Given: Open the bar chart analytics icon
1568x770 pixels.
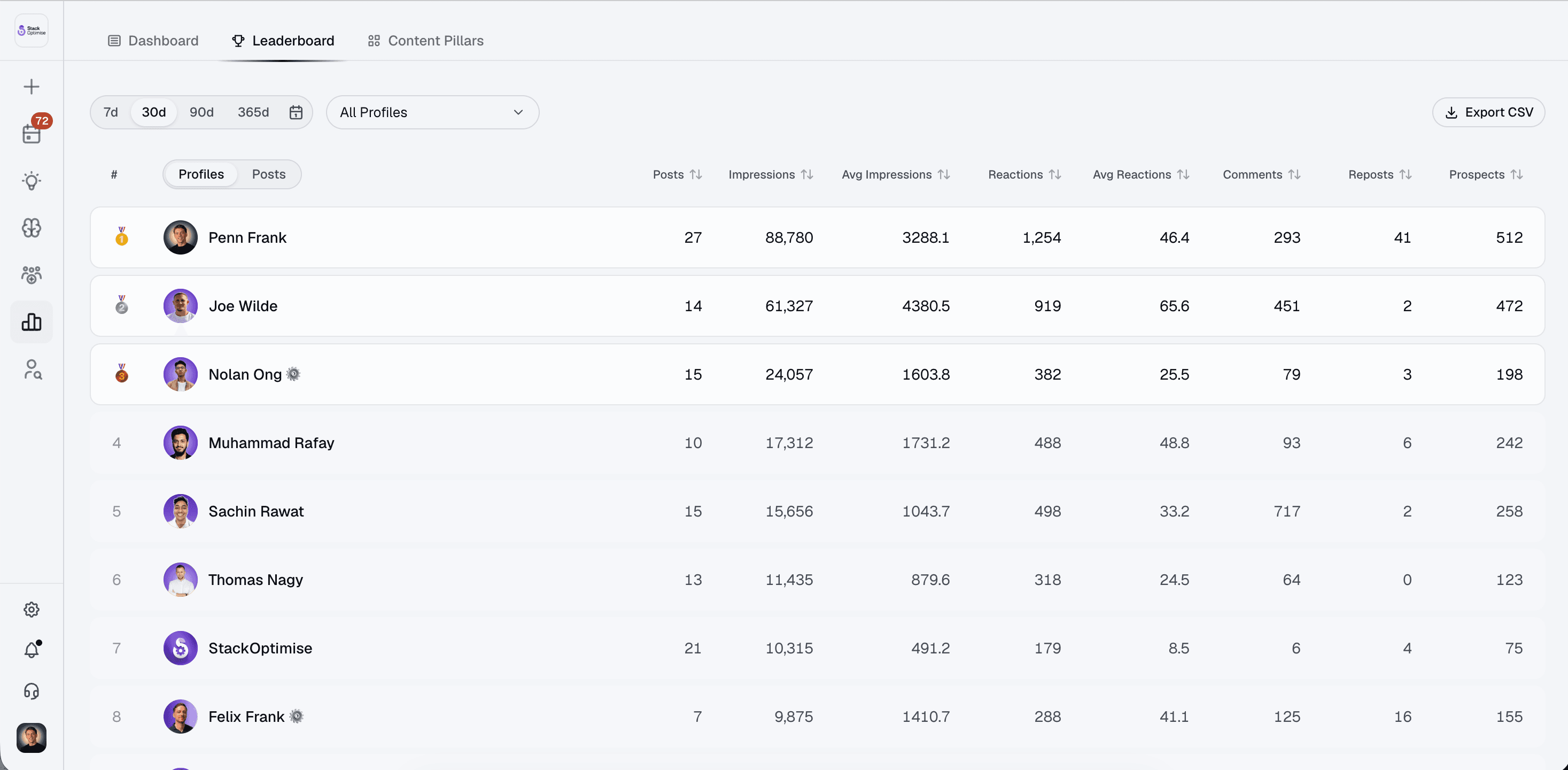Looking at the screenshot, I should click(x=32, y=322).
